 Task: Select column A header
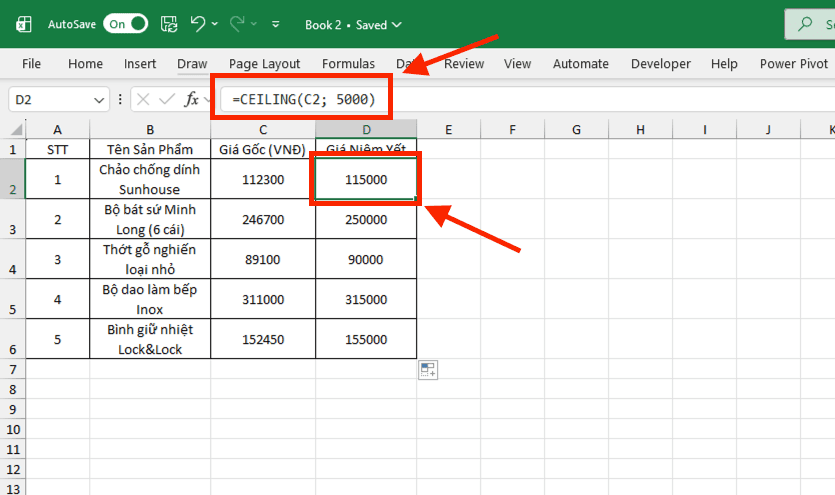click(x=58, y=130)
